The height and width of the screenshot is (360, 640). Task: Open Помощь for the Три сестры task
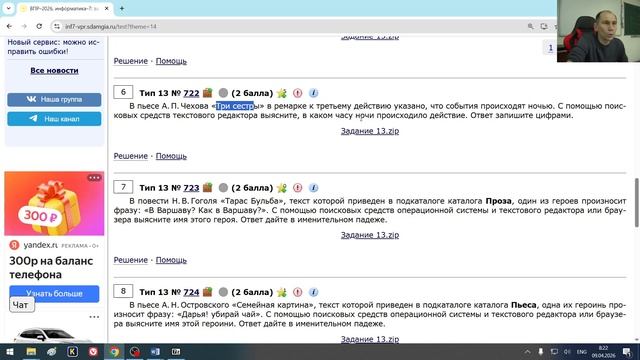[171, 156]
